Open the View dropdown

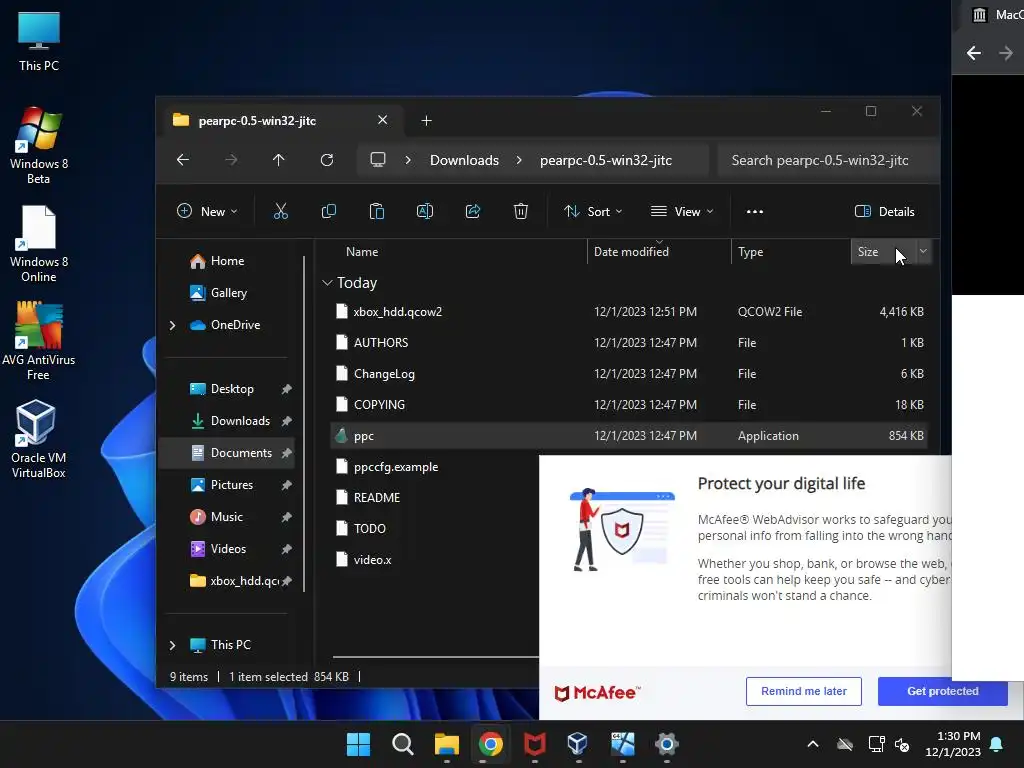682,212
